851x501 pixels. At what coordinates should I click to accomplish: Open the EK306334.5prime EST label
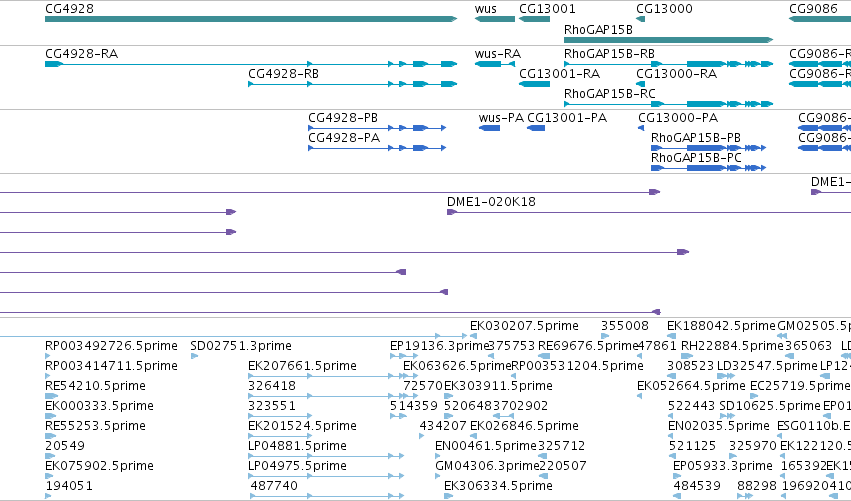click(498, 486)
